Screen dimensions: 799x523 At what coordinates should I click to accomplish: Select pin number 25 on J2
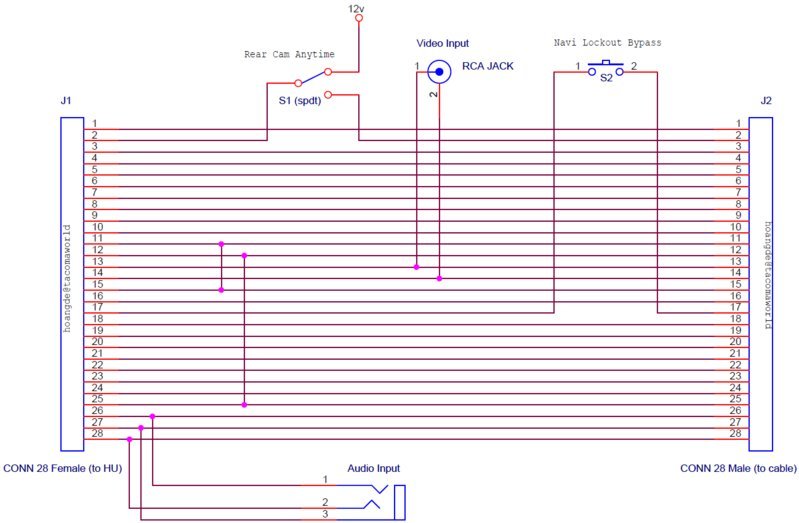click(735, 399)
